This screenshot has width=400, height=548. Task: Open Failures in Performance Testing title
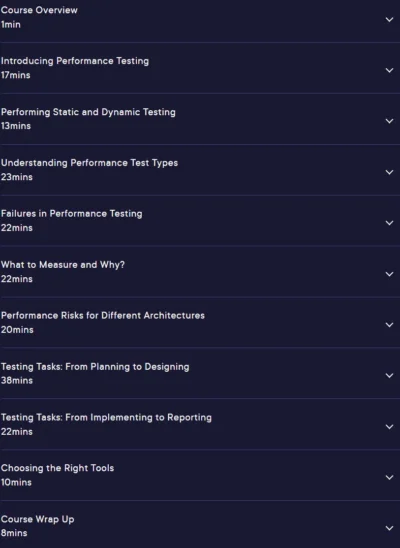pyautogui.click(x=72, y=214)
